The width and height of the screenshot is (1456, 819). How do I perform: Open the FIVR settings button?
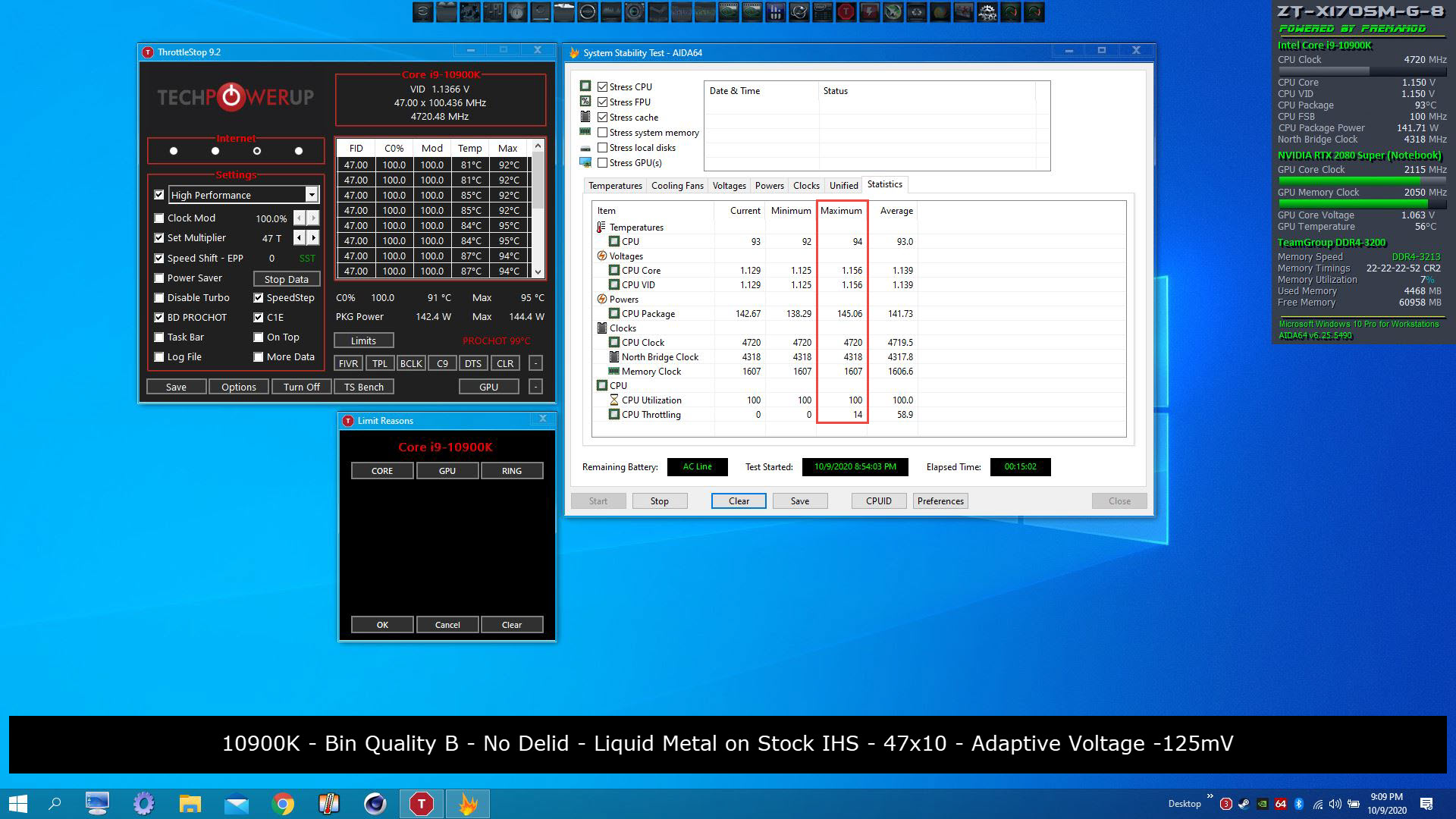[x=348, y=363]
